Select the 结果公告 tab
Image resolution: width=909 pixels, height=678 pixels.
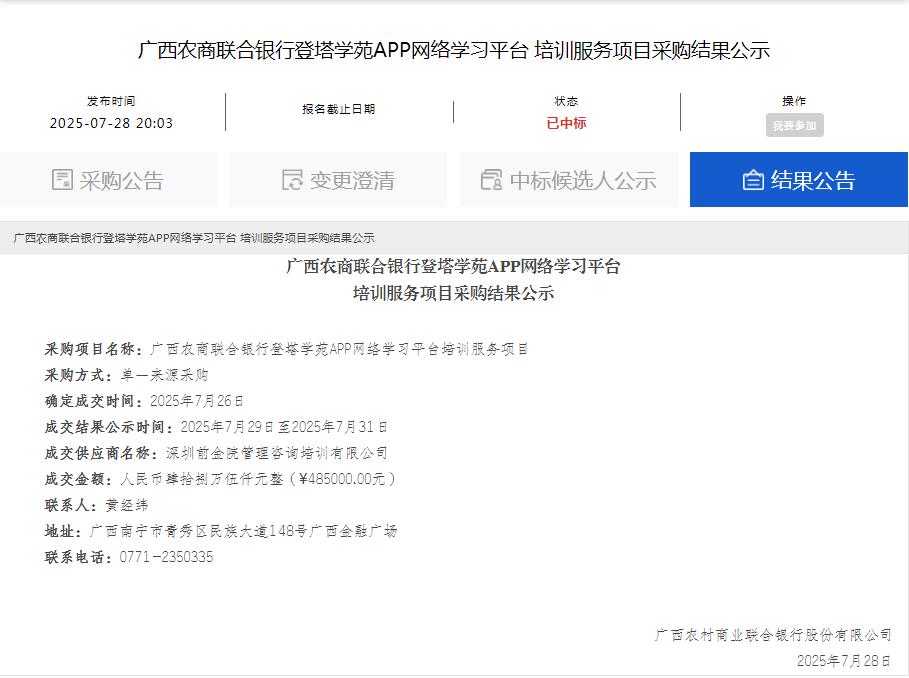[x=799, y=180]
